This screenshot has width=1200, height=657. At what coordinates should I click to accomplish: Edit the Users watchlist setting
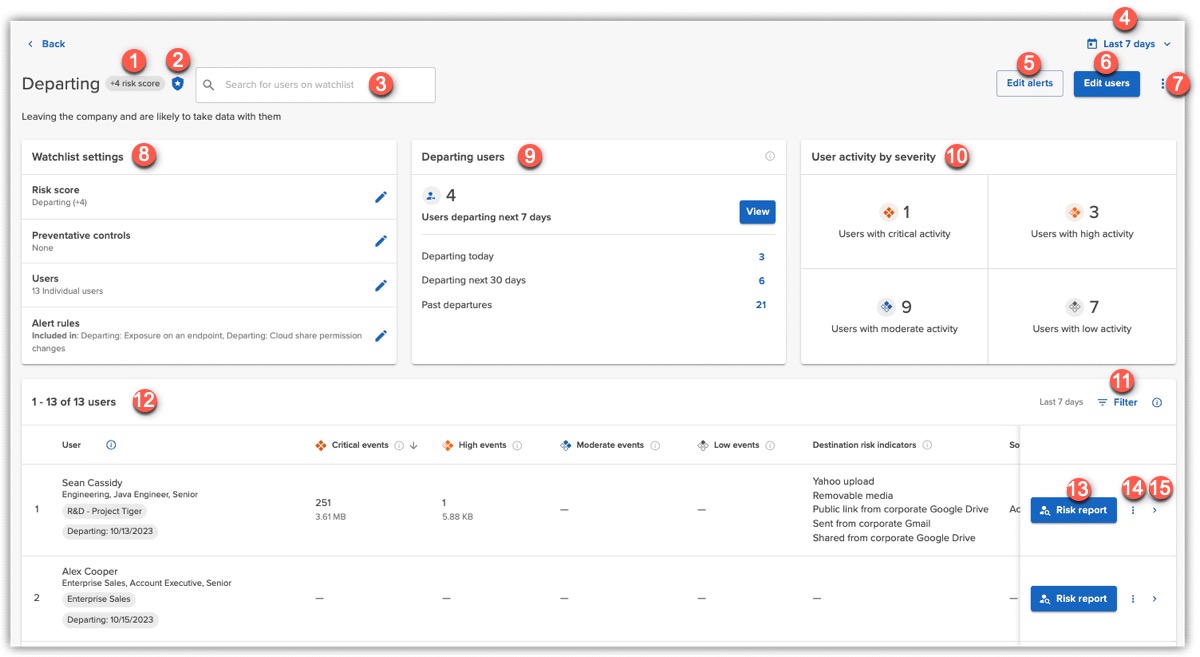(x=380, y=285)
